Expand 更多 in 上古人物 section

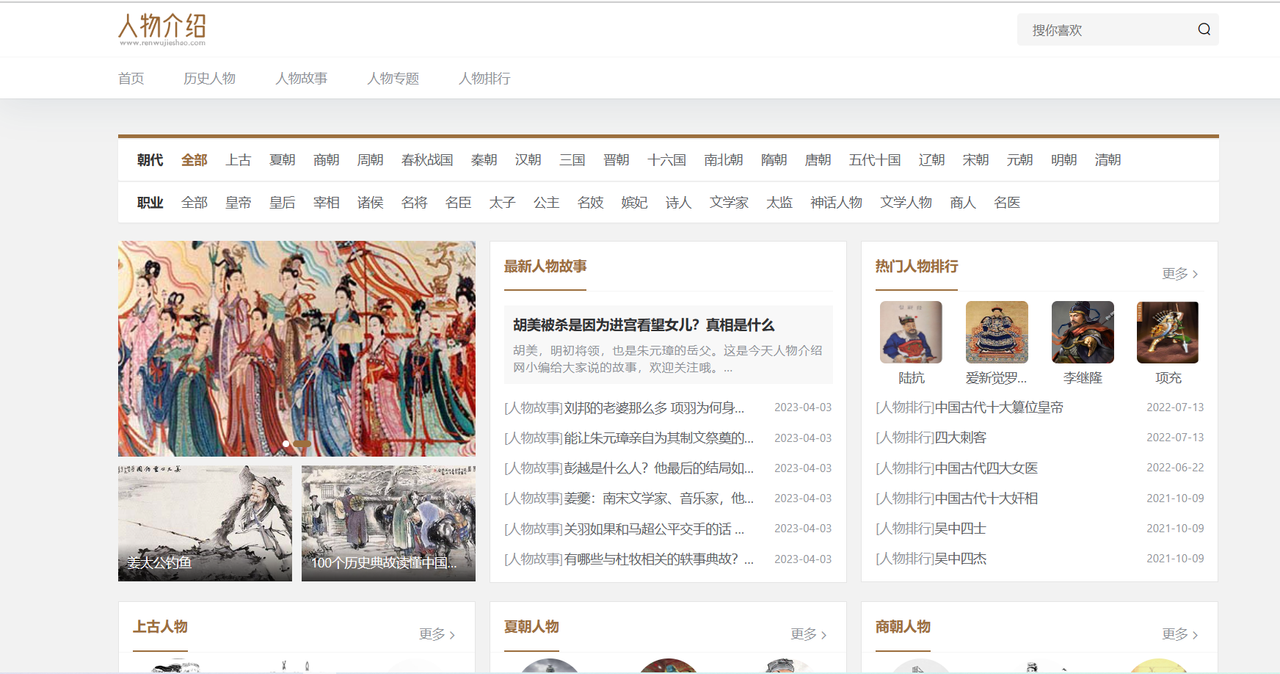point(437,634)
